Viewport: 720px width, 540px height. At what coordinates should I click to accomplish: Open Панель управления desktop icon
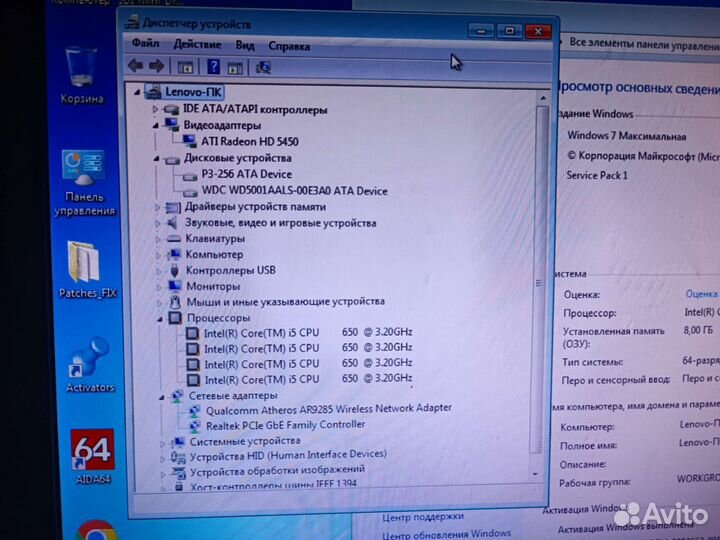84,182
